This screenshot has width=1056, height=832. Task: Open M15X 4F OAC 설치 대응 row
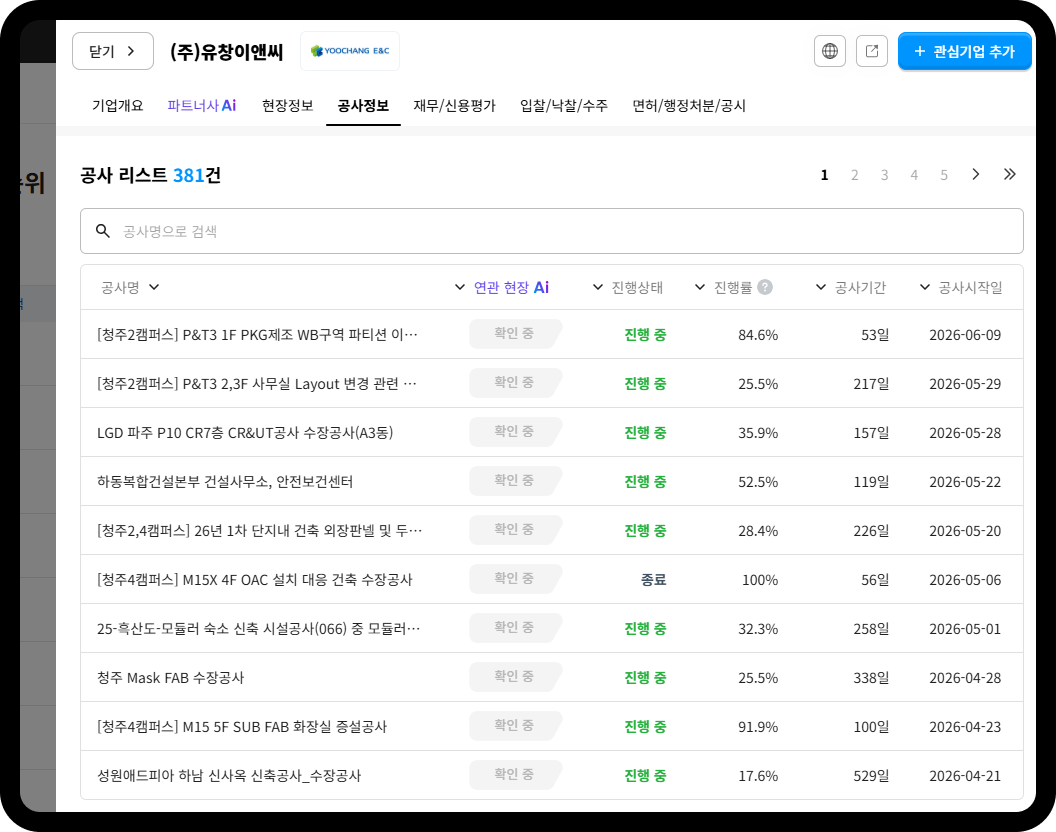click(x=552, y=579)
